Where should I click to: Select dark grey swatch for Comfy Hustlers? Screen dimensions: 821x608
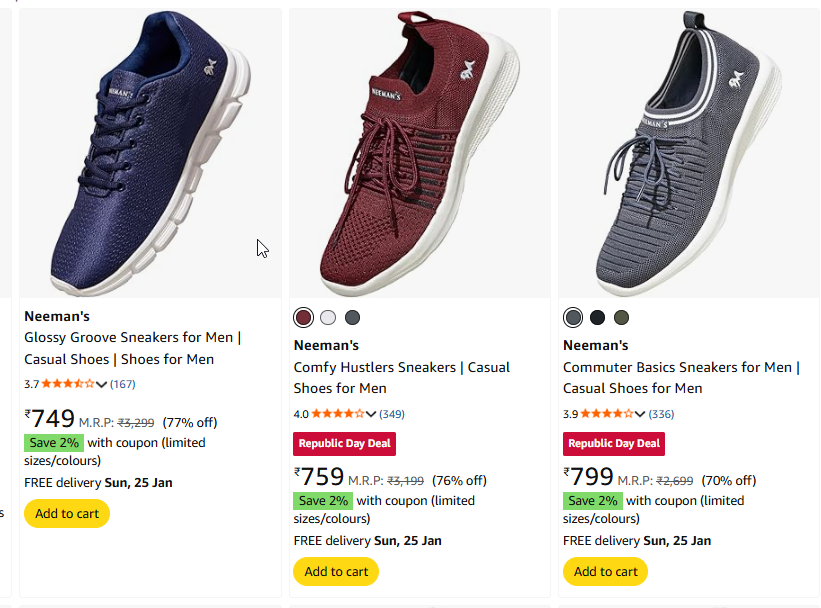pos(352,318)
